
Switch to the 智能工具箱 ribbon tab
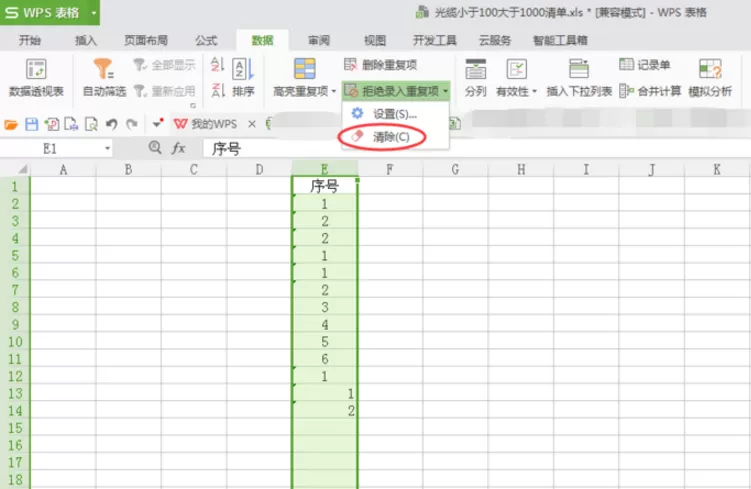point(560,40)
